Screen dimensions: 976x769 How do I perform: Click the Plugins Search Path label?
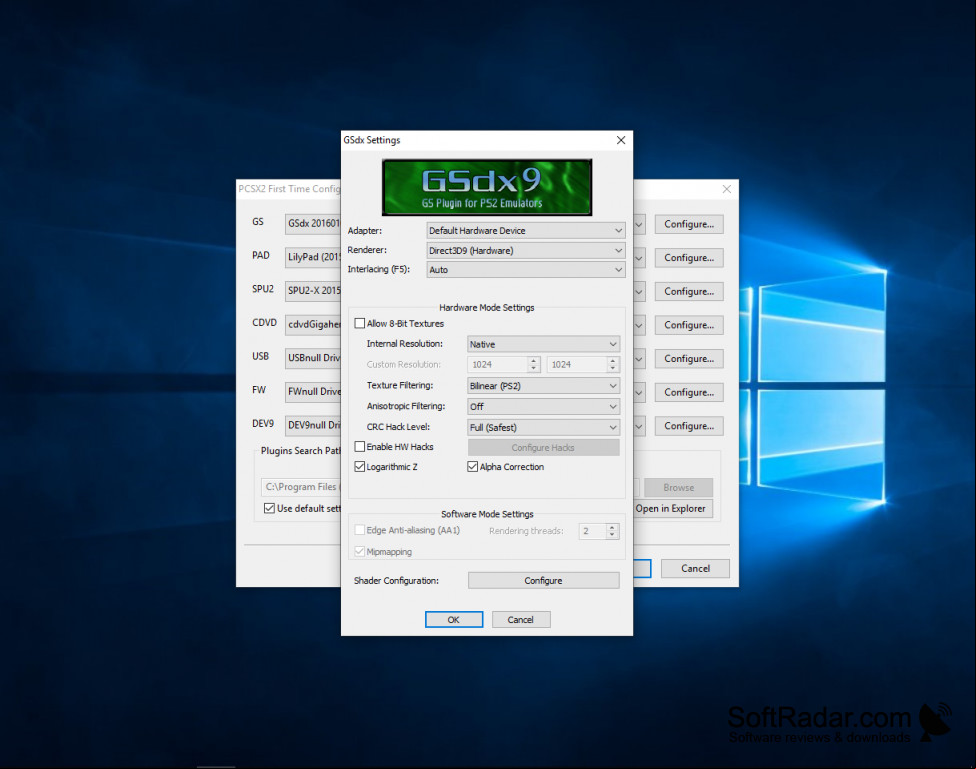click(301, 451)
